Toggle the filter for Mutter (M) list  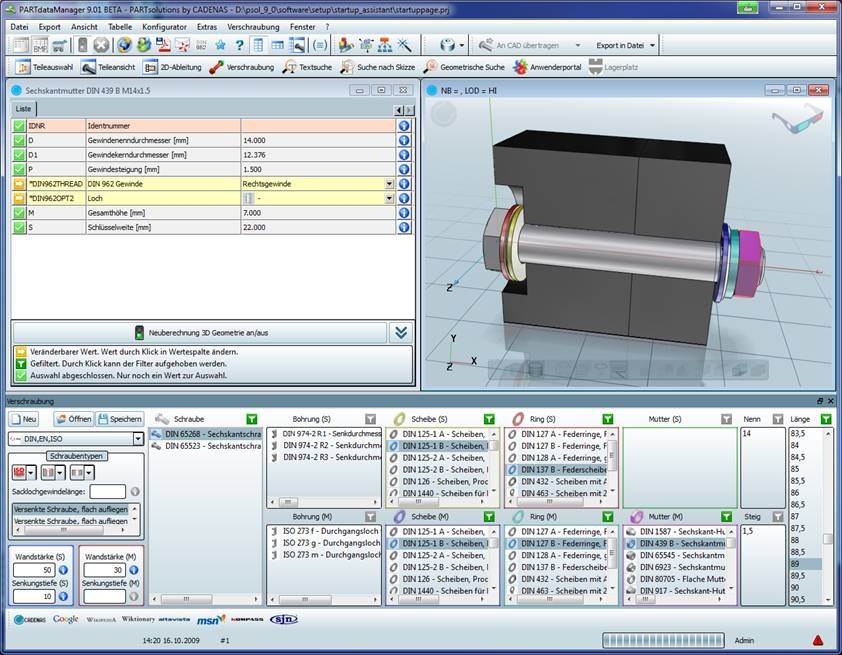point(726,517)
